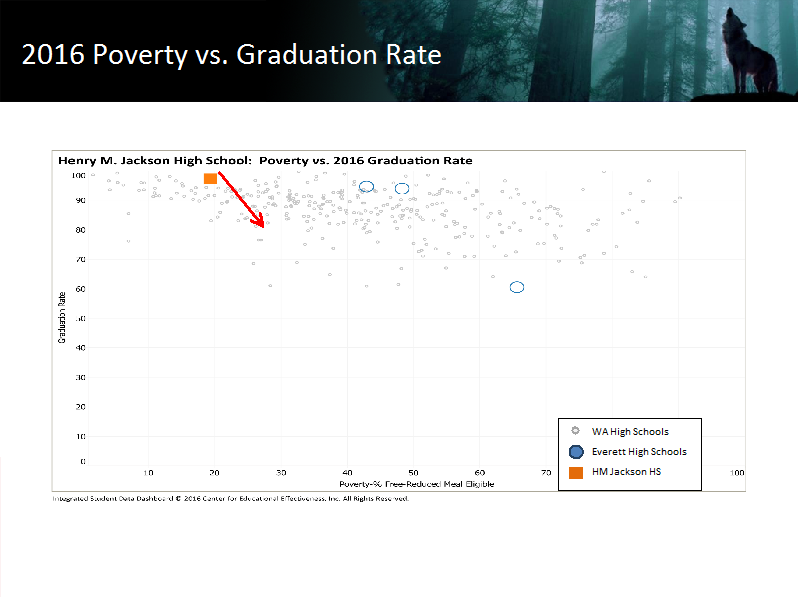Click the blue circle near 48 percent poverty
This screenshot has width=800, height=600.
(x=402, y=189)
